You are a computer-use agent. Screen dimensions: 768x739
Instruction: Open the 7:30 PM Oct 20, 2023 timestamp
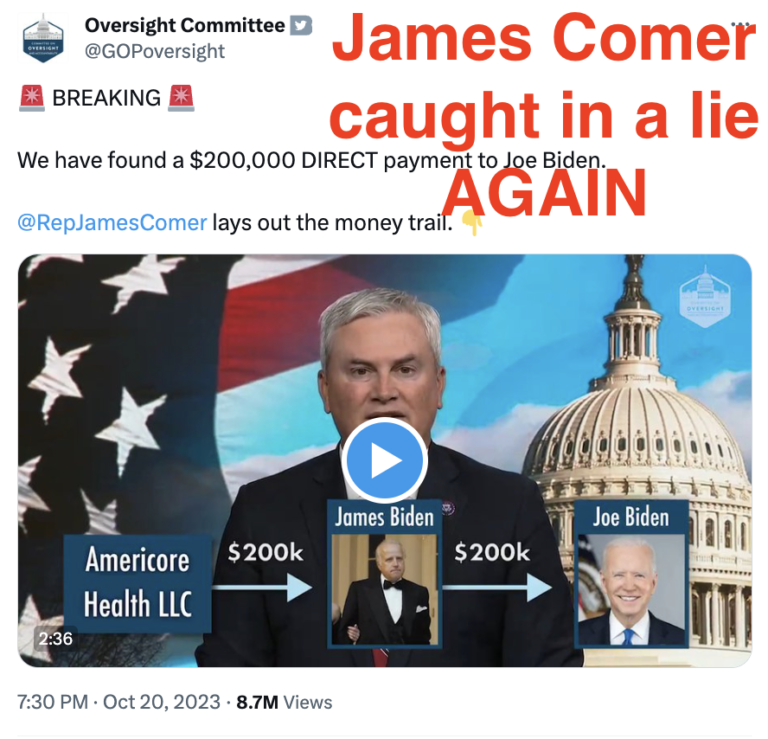(x=119, y=702)
